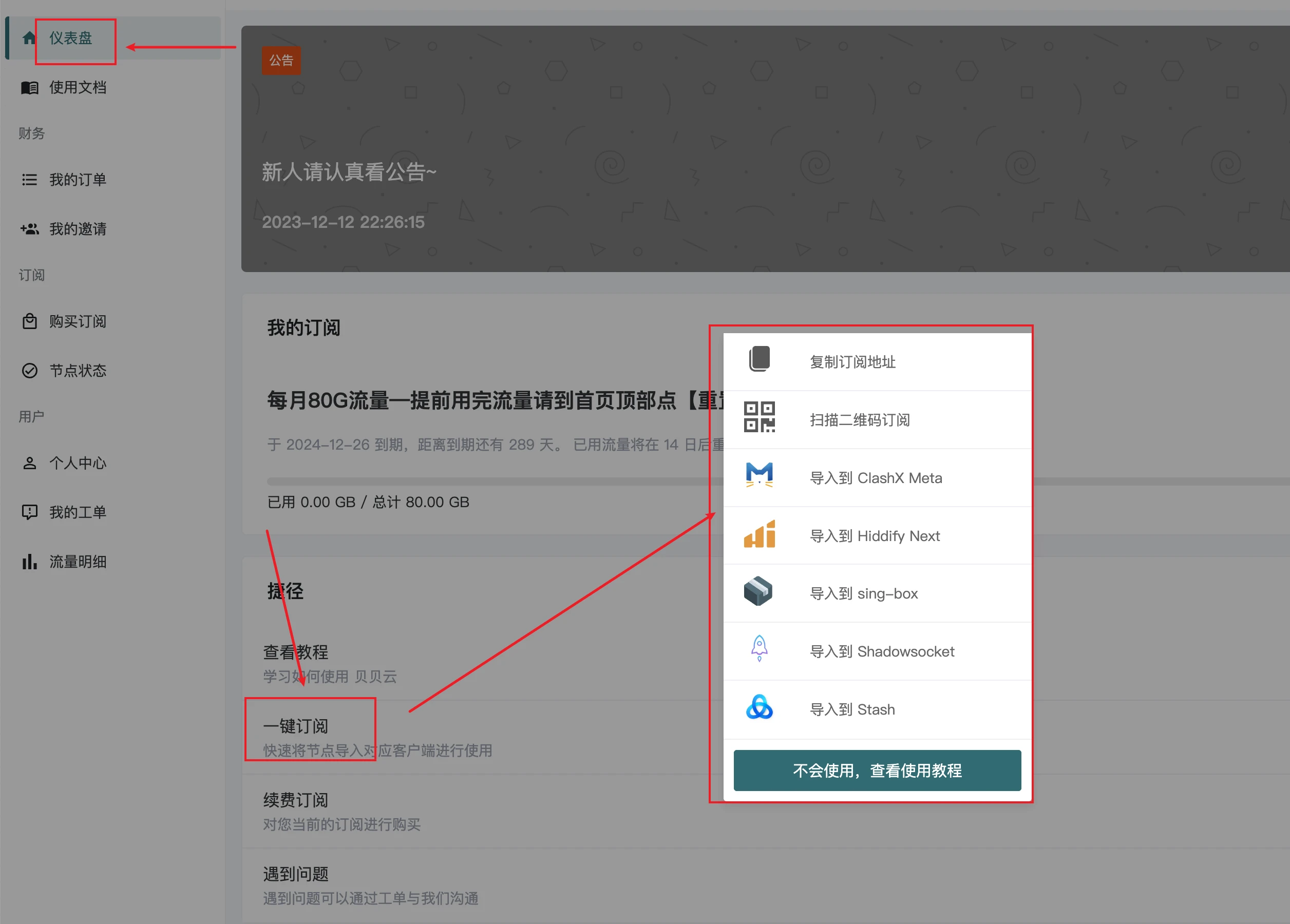Click the 我的订单 list icon
The width and height of the screenshot is (1290, 924).
tap(30, 179)
